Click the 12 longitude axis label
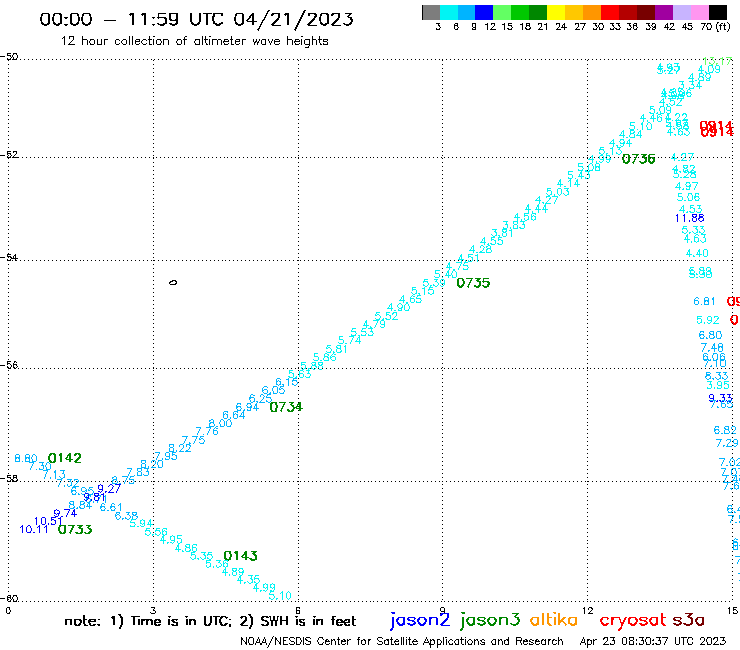The height and width of the screenshot is (650, 740). (588, 610)
